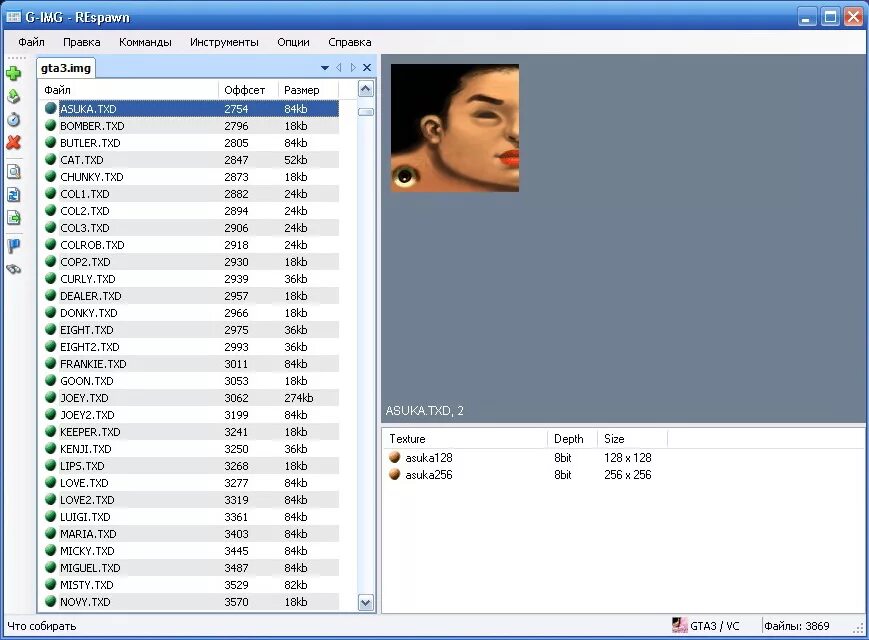Select COP2.TXD in the file list
This screenshot has width=869, height=640.
pos(189,262)
